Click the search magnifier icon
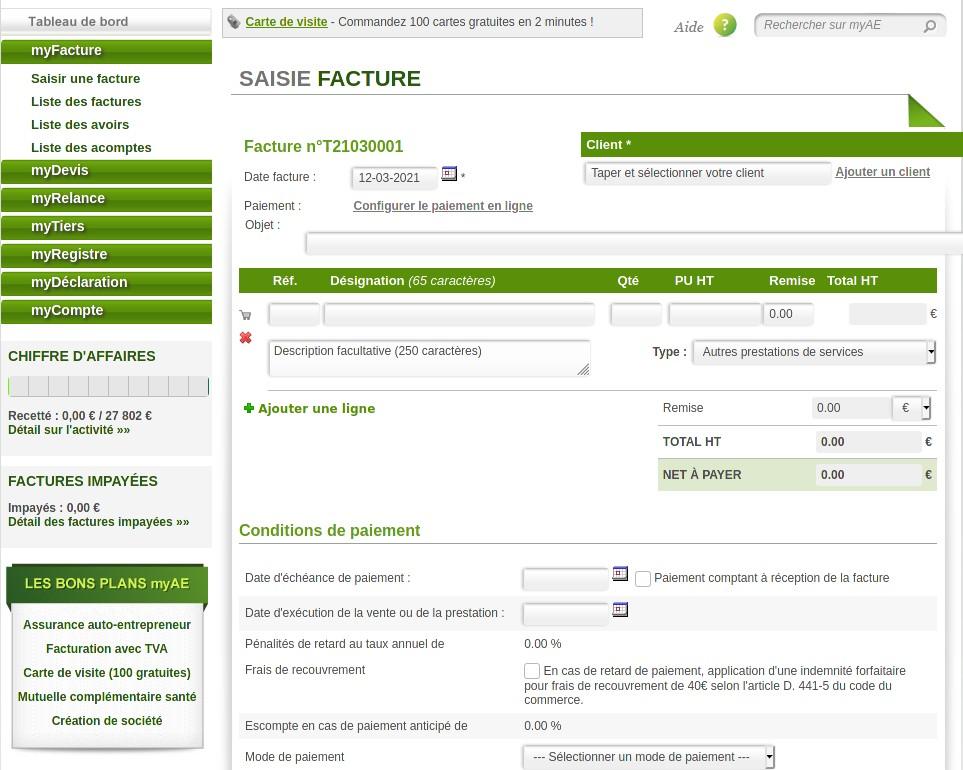The height and width of the screenshot is (770, 963). pos(930,26)
